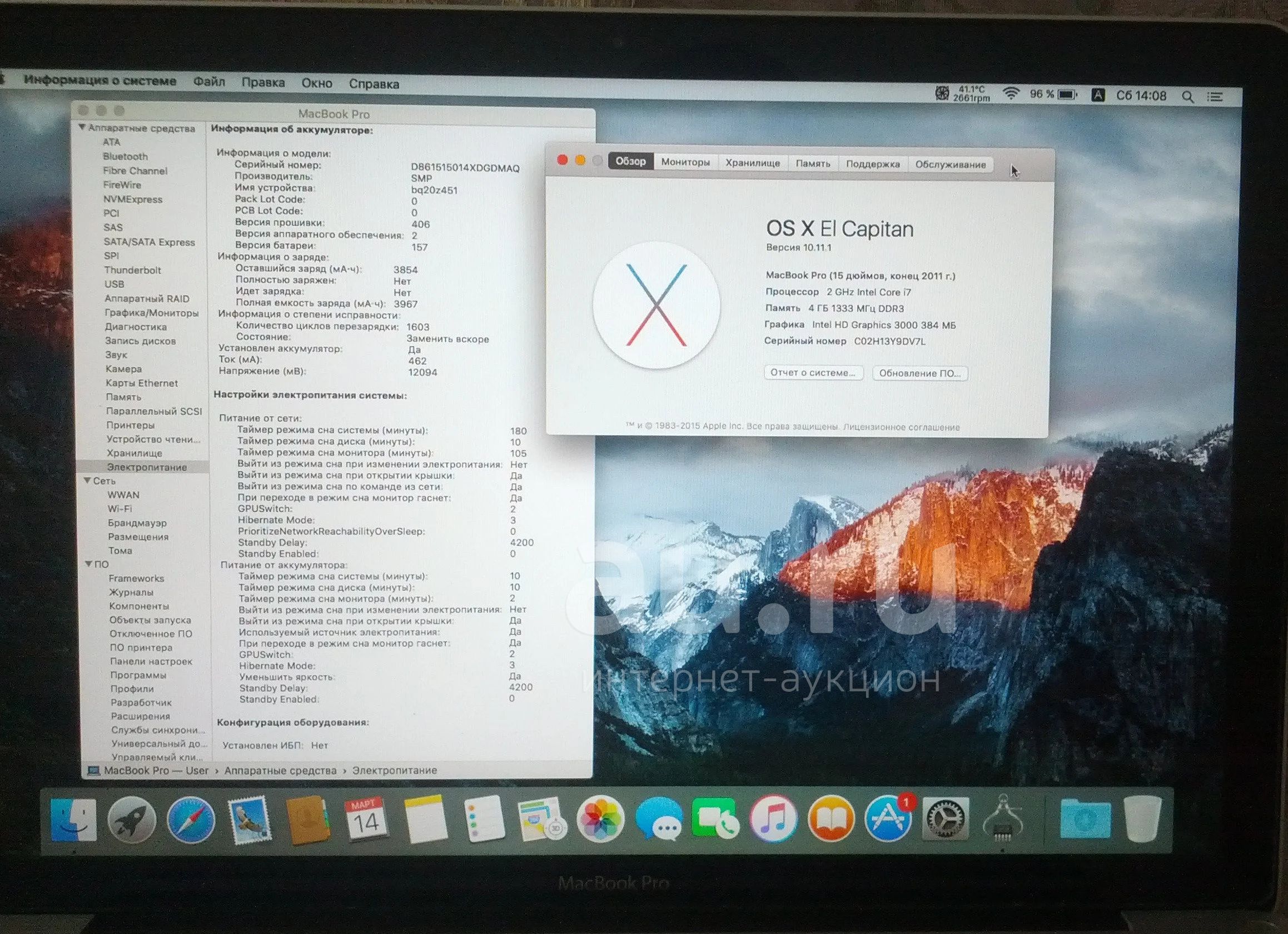Open Finder from the Dock
This screenshot has height=934, width=1288.
73,820
